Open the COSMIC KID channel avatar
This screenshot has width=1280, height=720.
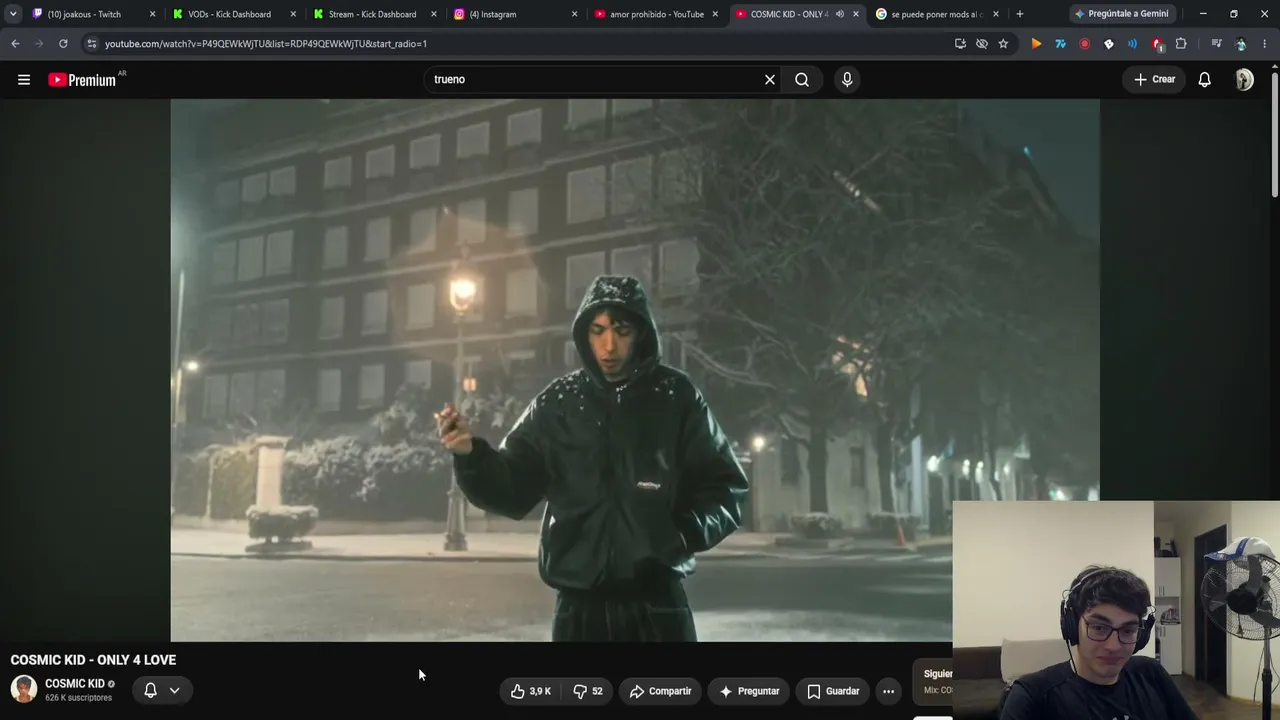tap(24, 689)
